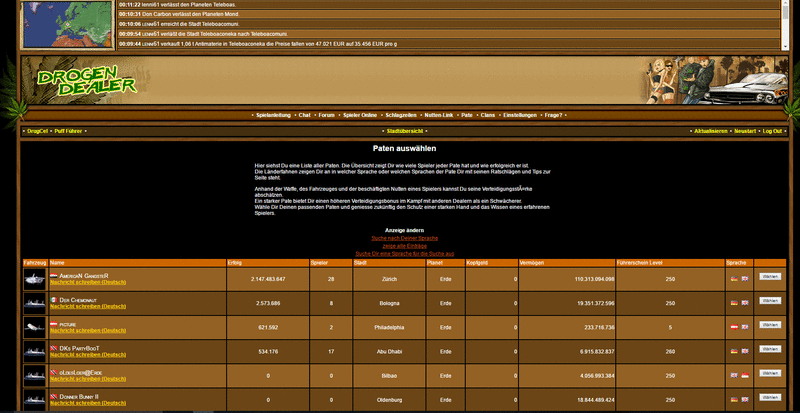Click the ship icon for Der Chemonaut
This screenshot has height=413, width=800.
(x=35, y=303)
